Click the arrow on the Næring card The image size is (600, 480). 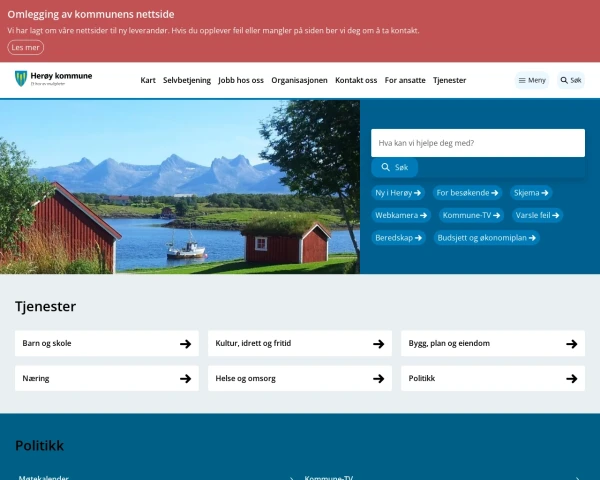click(x=186, y=379)
